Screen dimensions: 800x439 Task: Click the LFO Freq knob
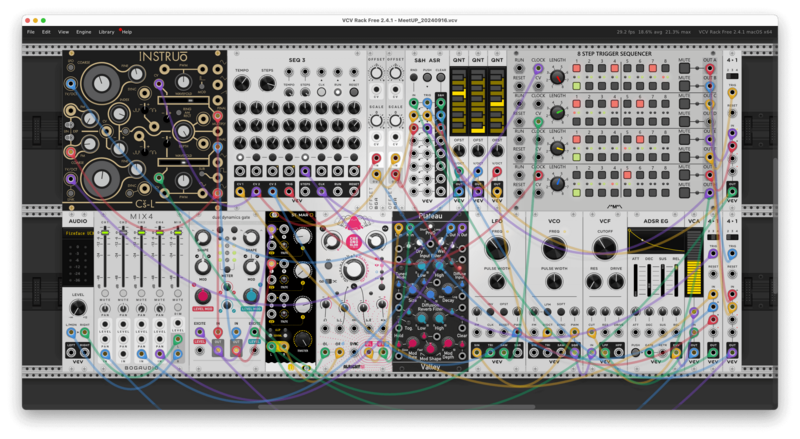click(x=497, y=248)
